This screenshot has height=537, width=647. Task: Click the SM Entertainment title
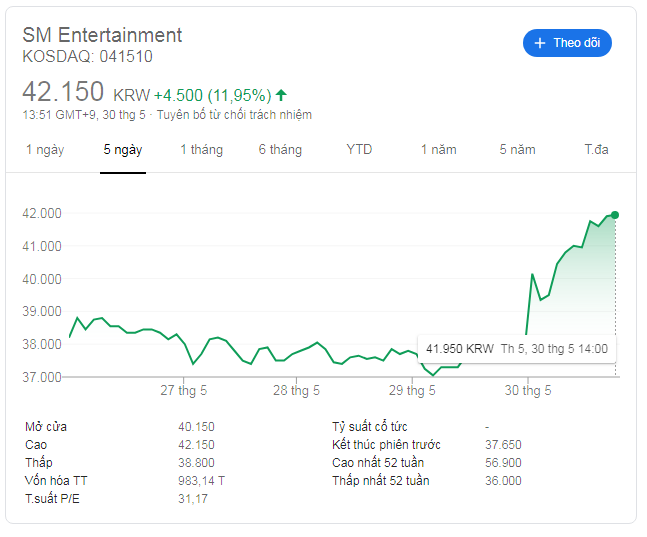pyautogui.click(x=102, y=35)
